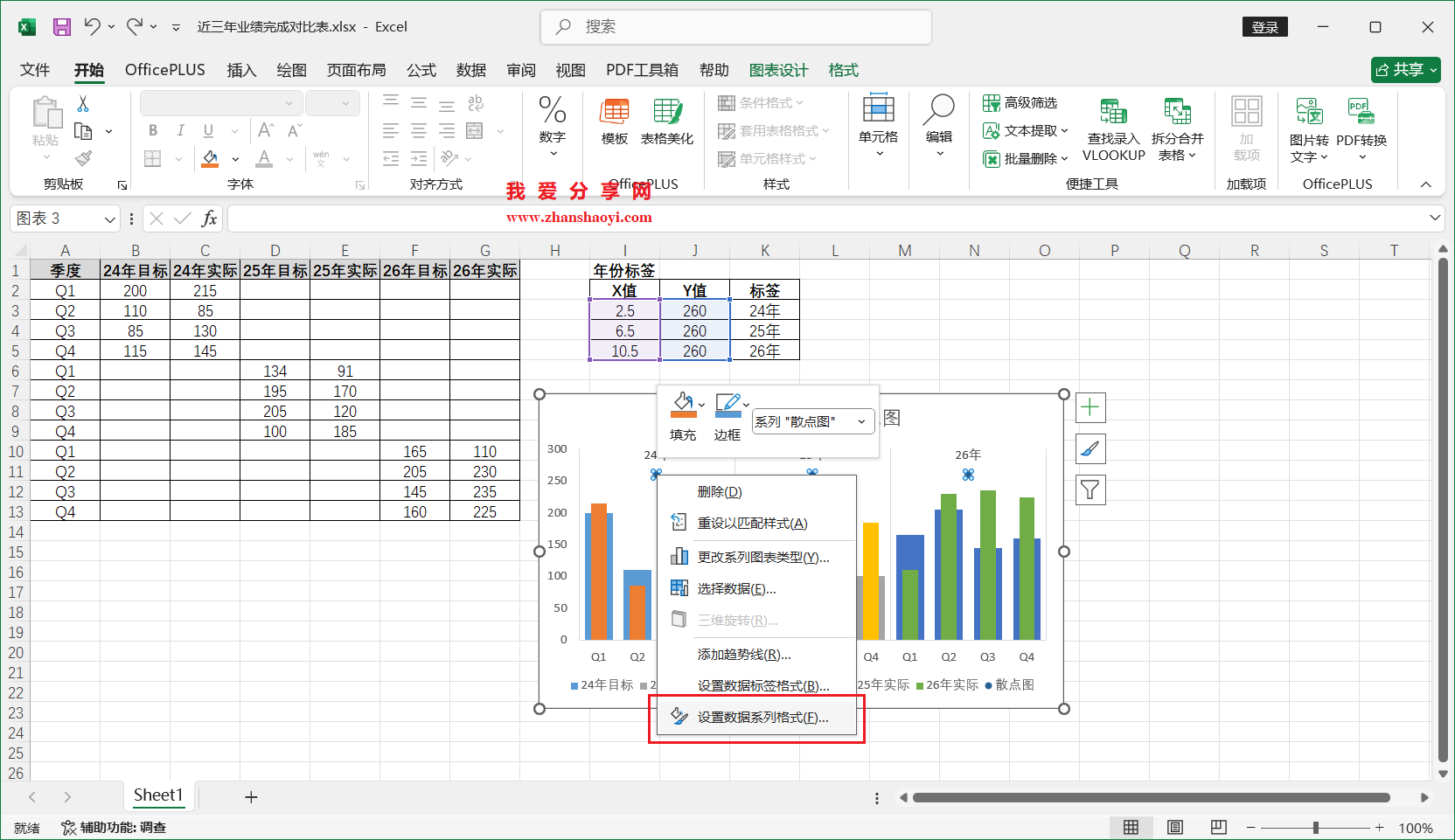
Task: Open the fill color dropdown arrow
Action: point(235,159)
